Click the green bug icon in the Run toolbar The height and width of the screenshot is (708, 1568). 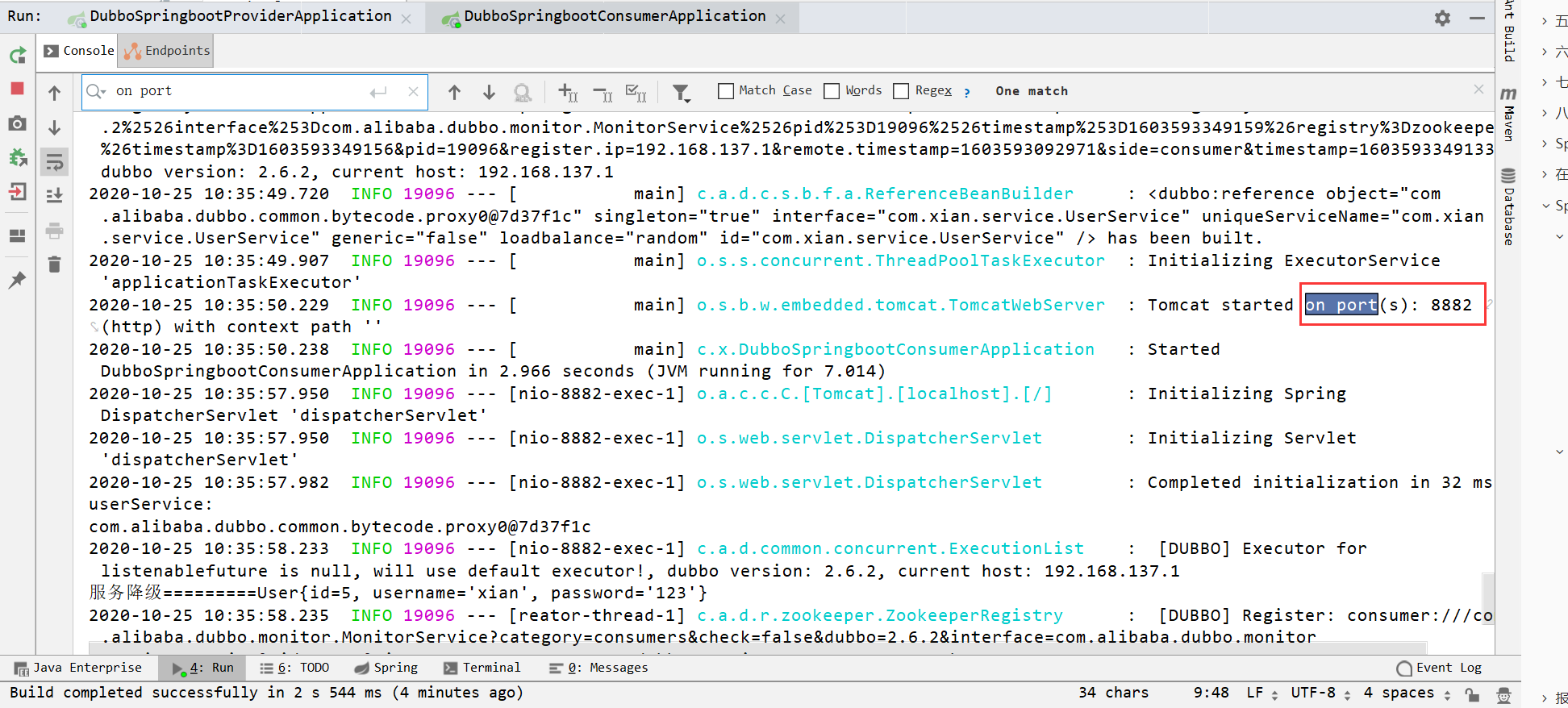pyautogui.click(x=17, y=157)
